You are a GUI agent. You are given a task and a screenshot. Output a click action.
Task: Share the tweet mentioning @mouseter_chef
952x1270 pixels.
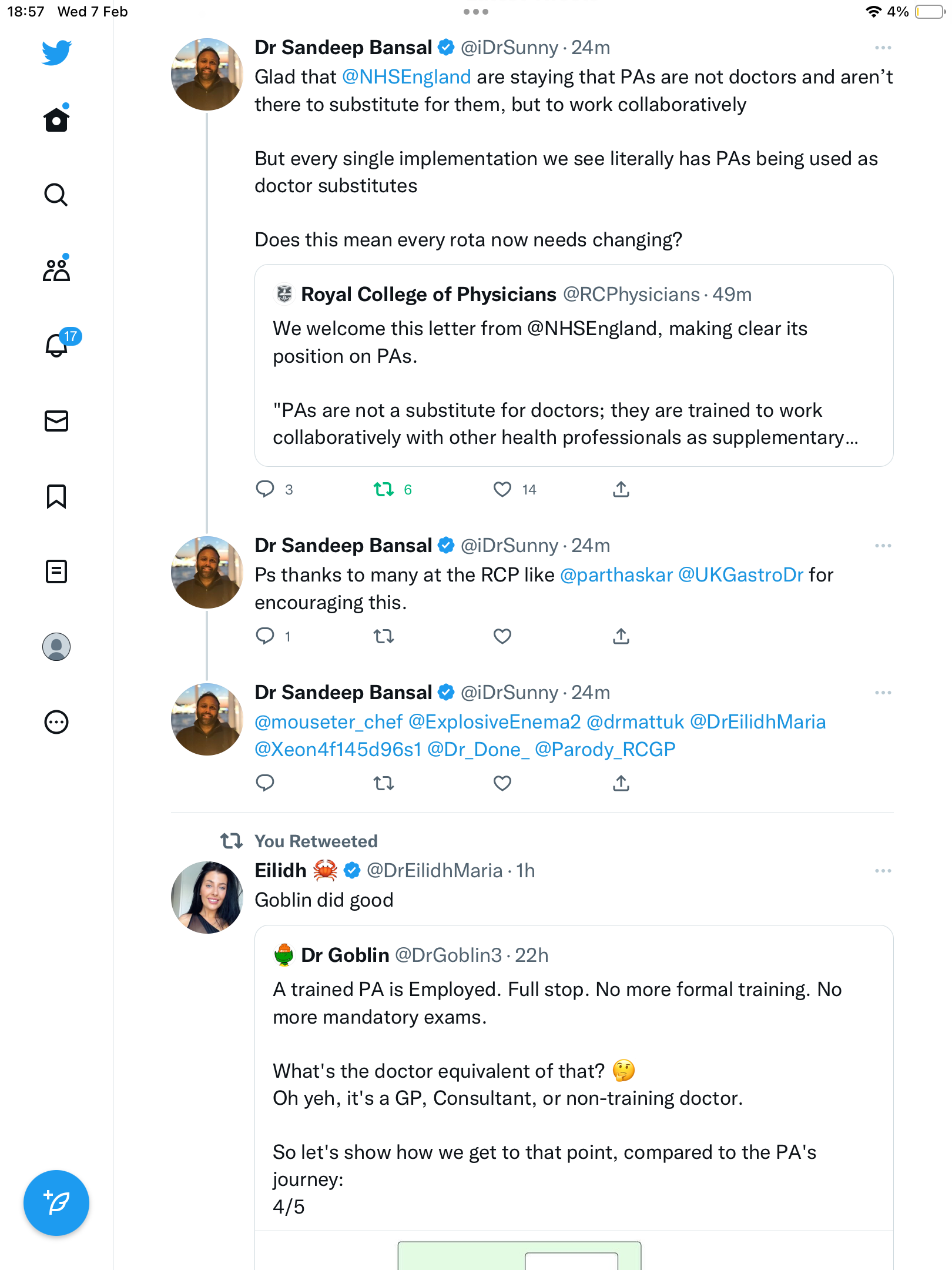pyautogui.click(x=621, y=783)
